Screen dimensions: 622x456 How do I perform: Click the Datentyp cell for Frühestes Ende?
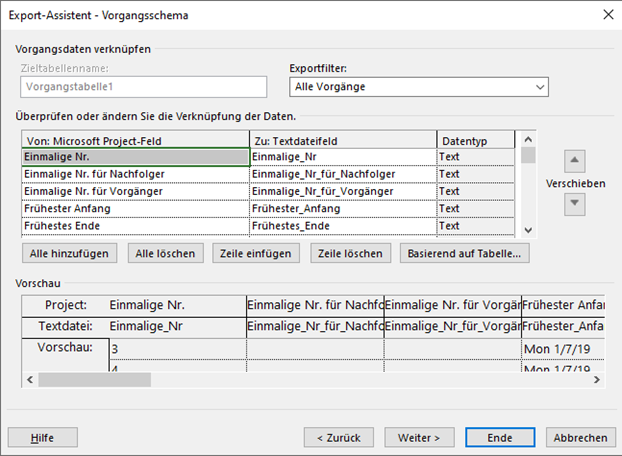(x=475, y=225)
